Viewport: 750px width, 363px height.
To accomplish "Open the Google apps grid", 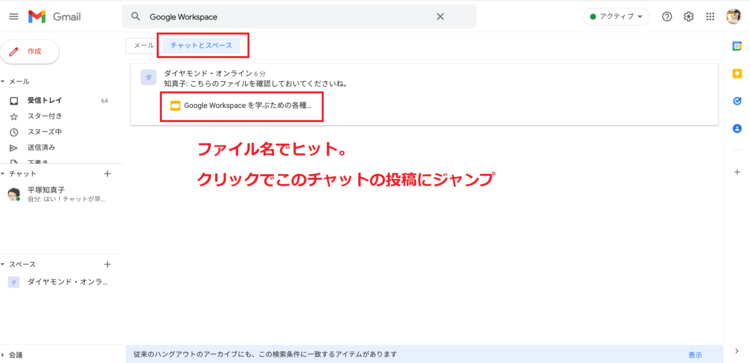I will pyautogui.click(x=710, y=17).
